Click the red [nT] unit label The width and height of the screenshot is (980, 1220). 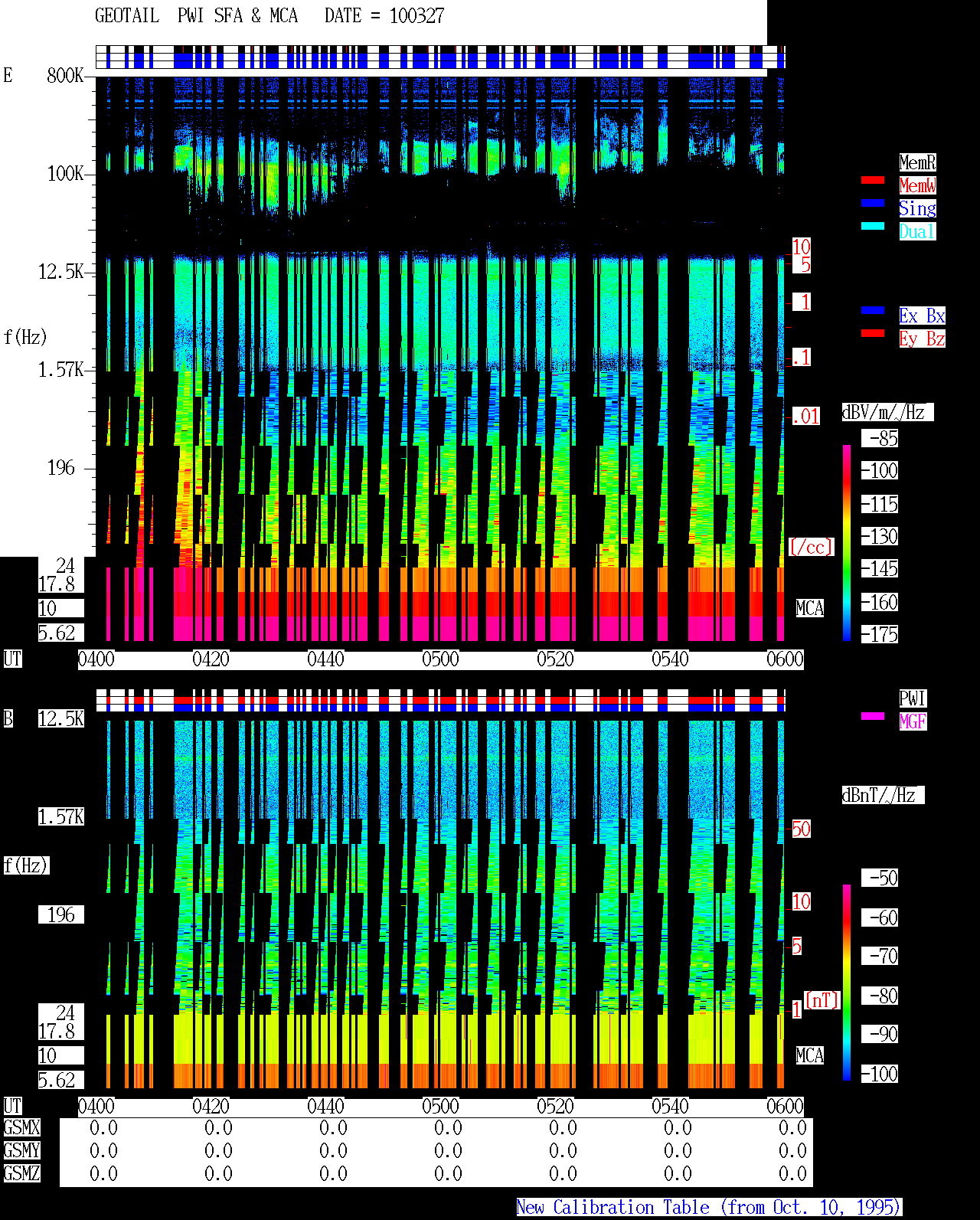[822, 1000]
